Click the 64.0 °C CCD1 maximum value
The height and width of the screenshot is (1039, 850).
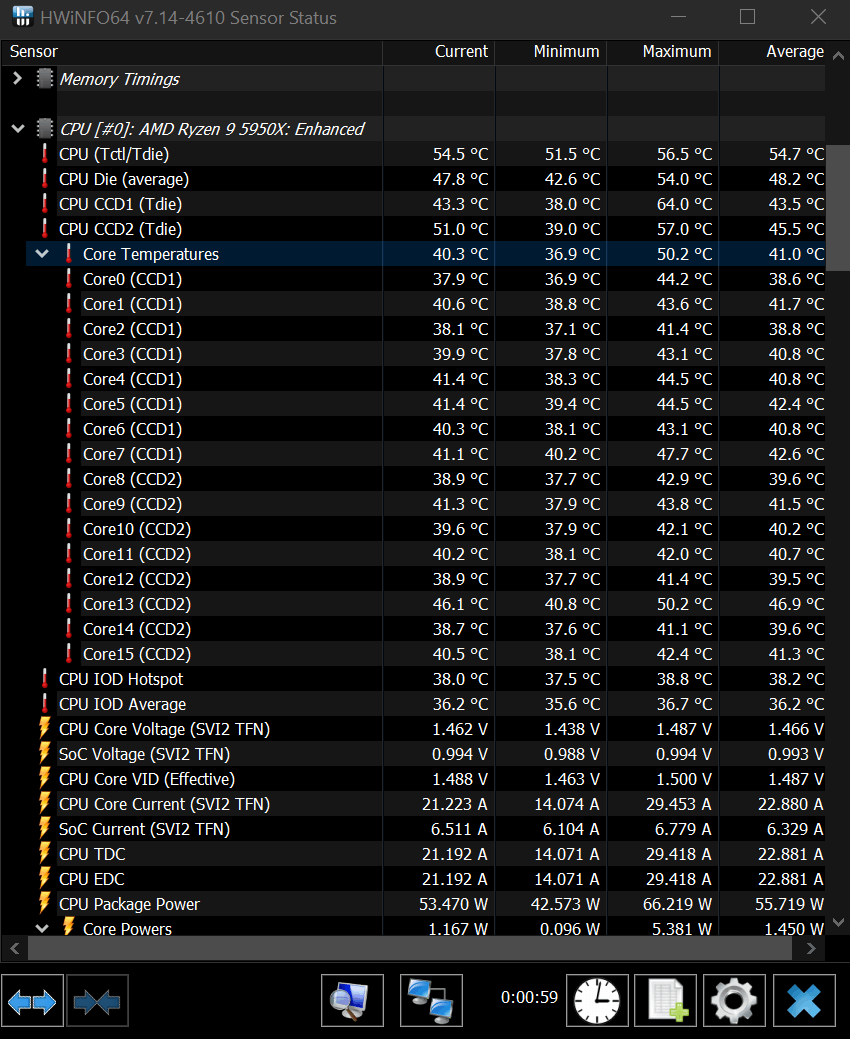(684, 204)
